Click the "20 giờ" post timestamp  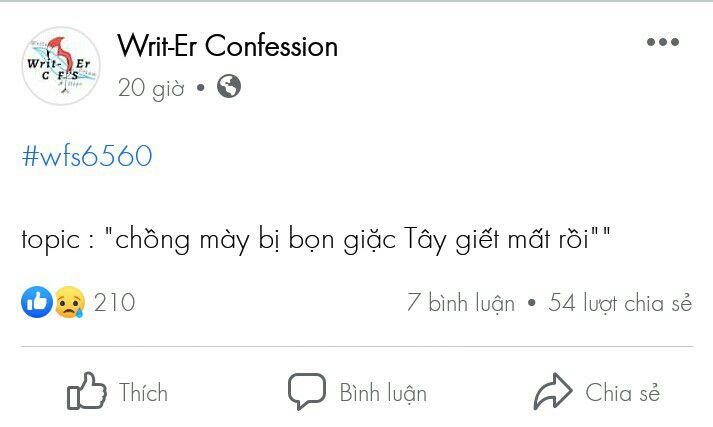pyautogui.click(x=151, y=88)
